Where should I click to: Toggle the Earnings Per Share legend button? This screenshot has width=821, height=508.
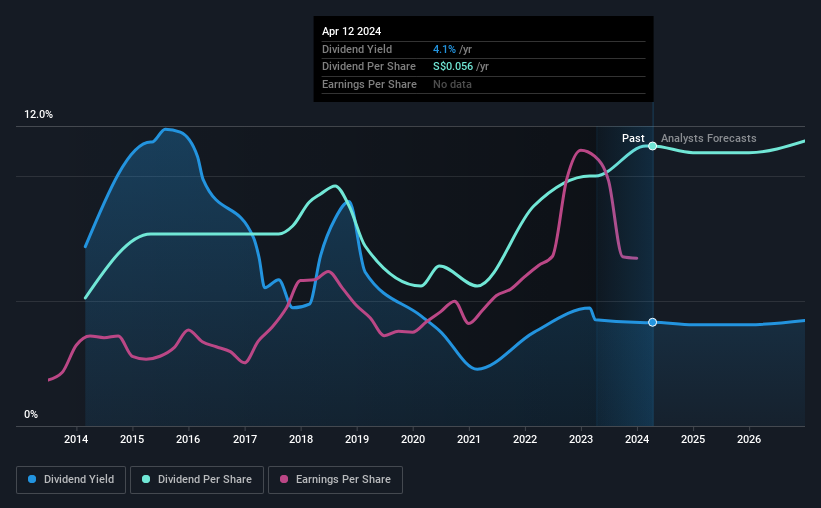pyautogui.click(x=335, y=480)
